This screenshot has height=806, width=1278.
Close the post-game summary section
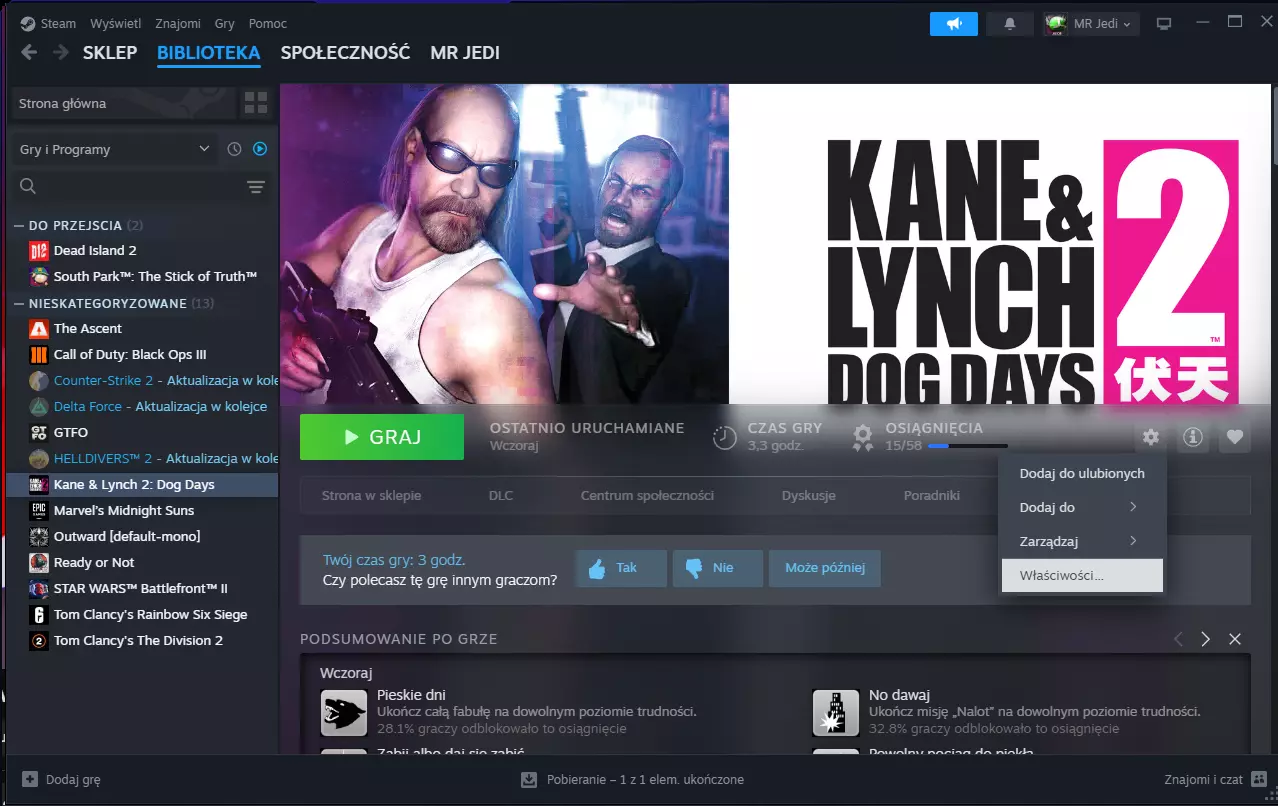pos(1235,639)
